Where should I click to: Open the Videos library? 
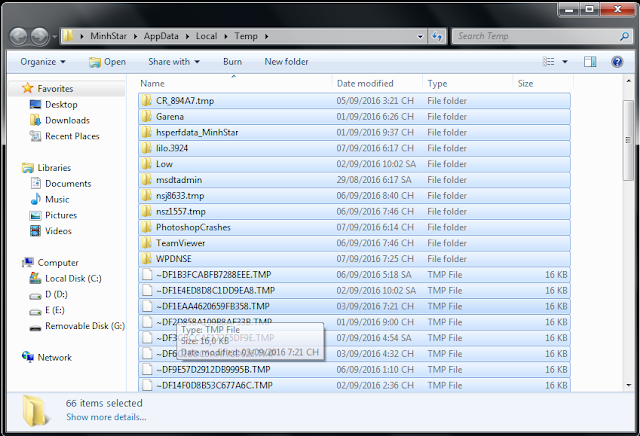pyautogui.click(x=58, y=231)
